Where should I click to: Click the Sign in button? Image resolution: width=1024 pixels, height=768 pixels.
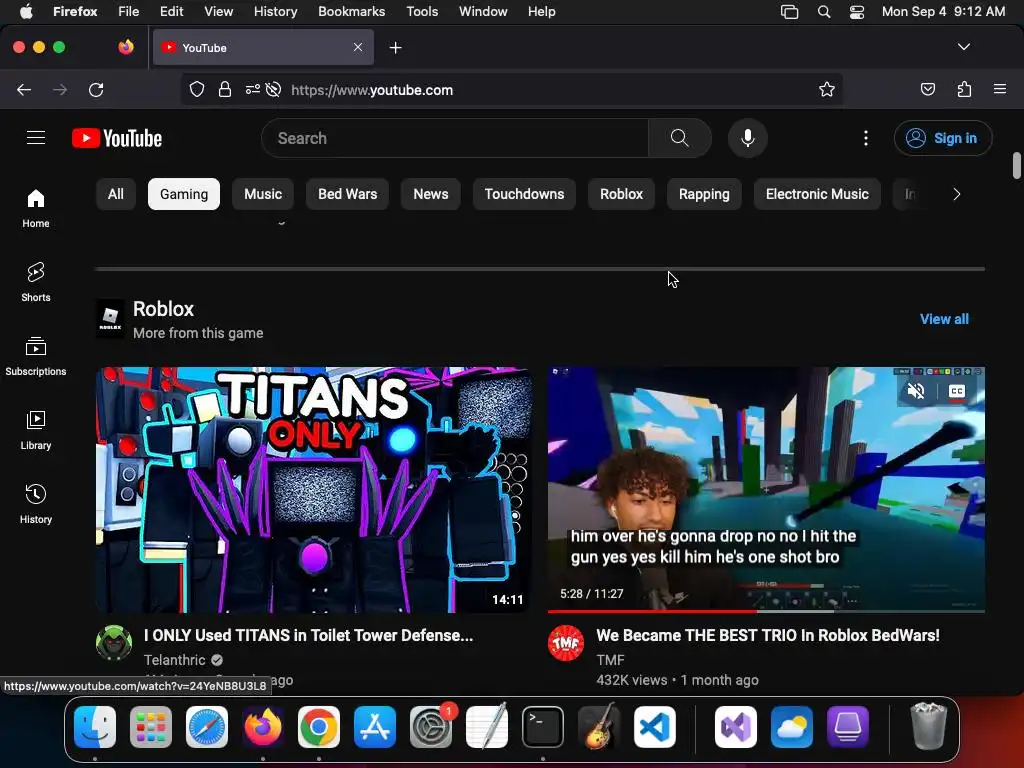943,138
